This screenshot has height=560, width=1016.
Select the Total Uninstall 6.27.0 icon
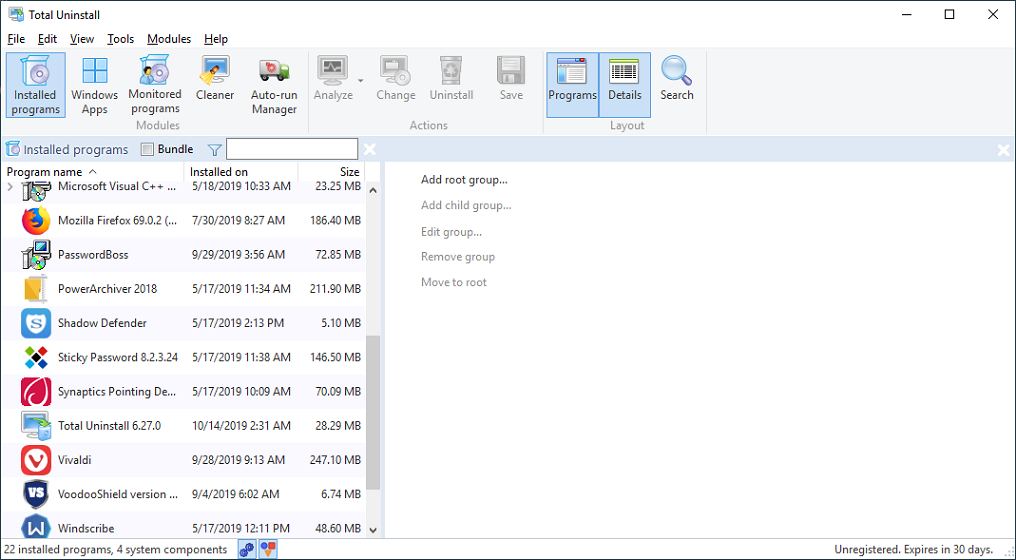36,426
